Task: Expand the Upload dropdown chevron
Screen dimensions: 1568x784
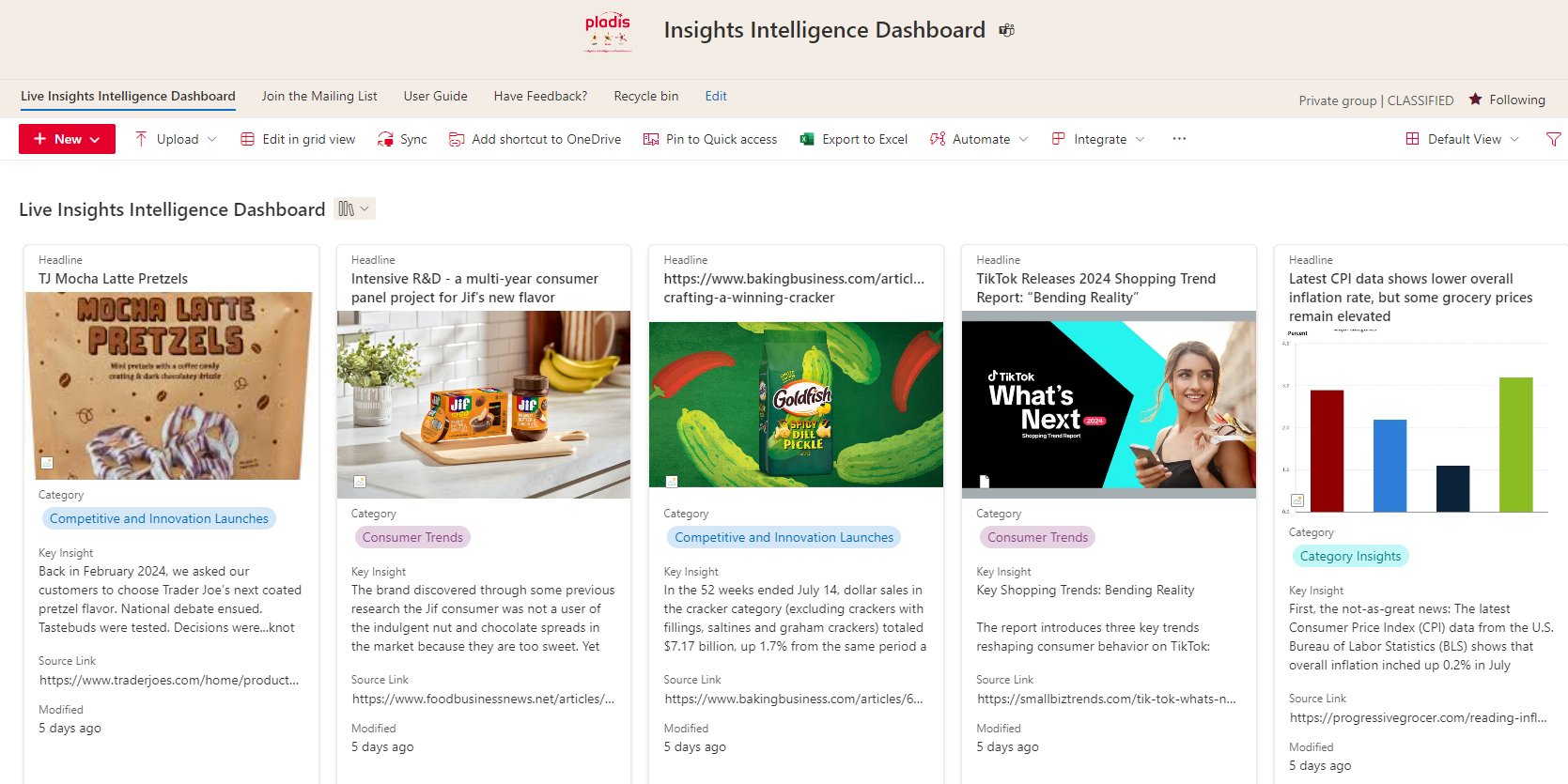Action: tap(211, 139)
